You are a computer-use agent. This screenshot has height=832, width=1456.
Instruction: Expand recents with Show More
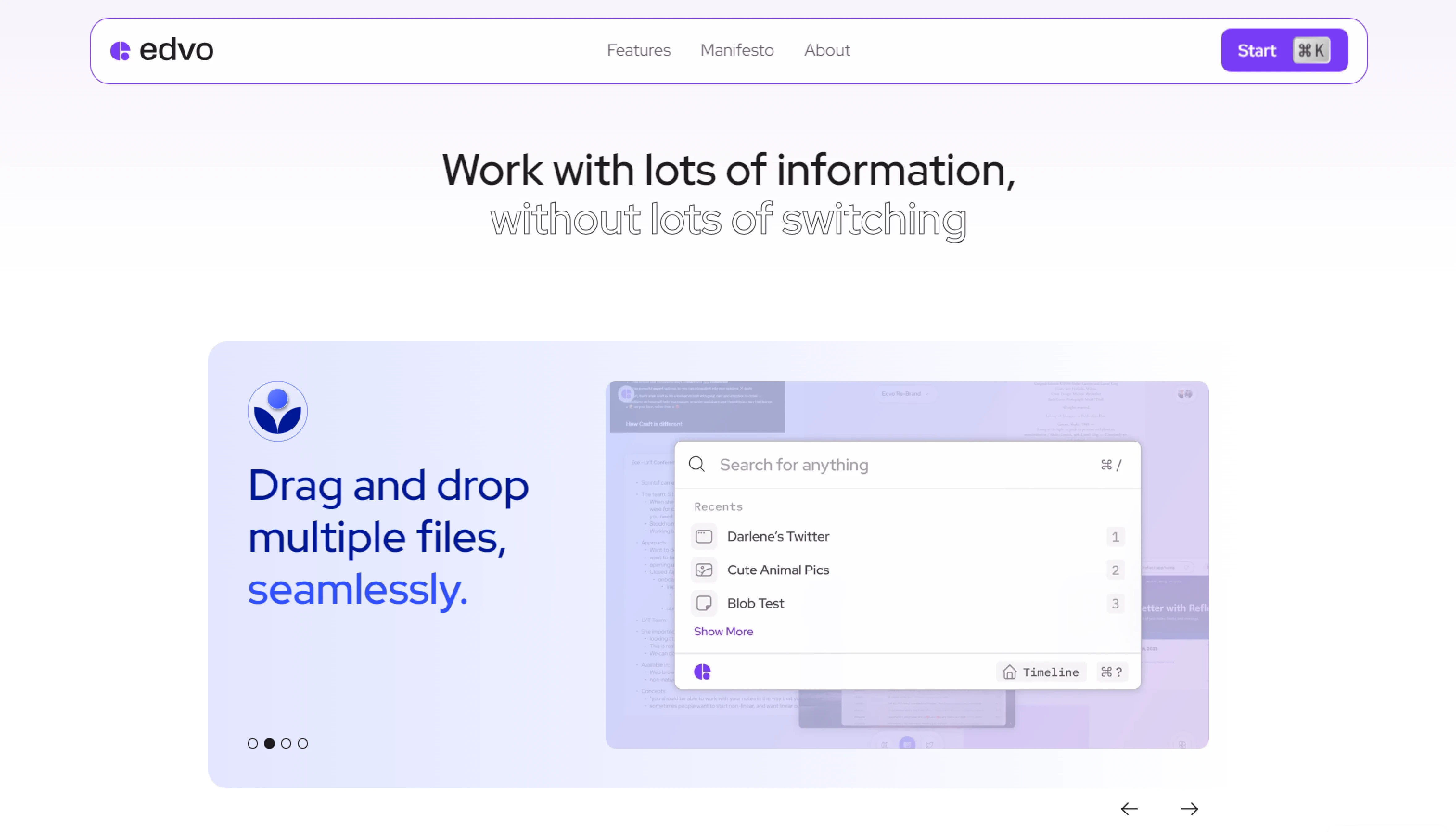723,631
